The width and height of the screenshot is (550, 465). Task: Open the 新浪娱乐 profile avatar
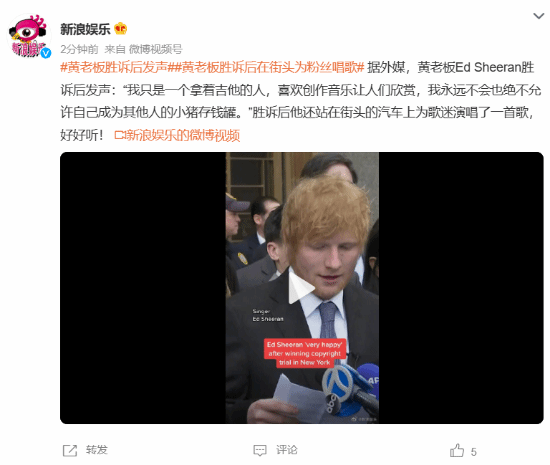pos(29,36)
